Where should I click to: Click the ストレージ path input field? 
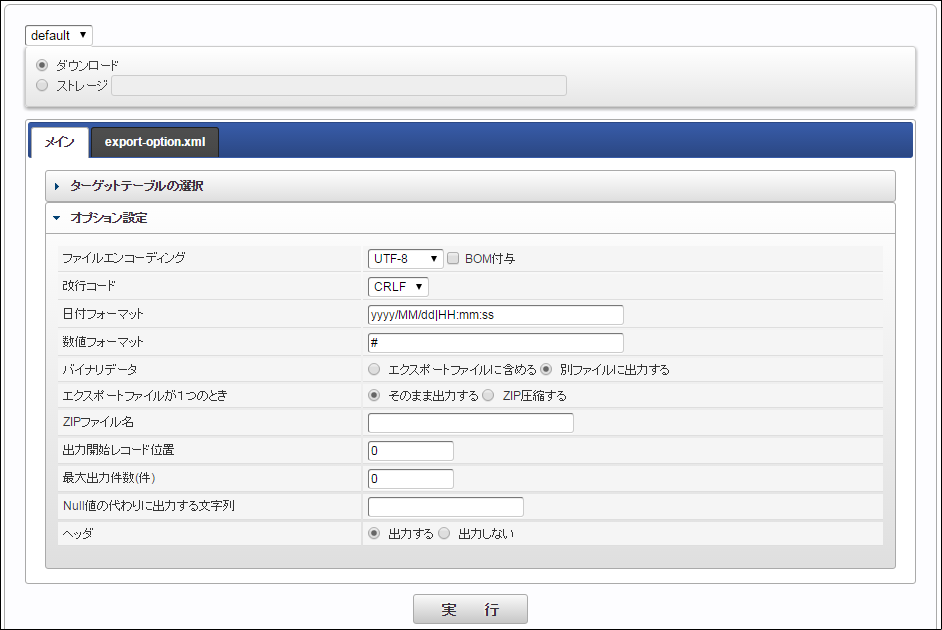click(339, 85)
